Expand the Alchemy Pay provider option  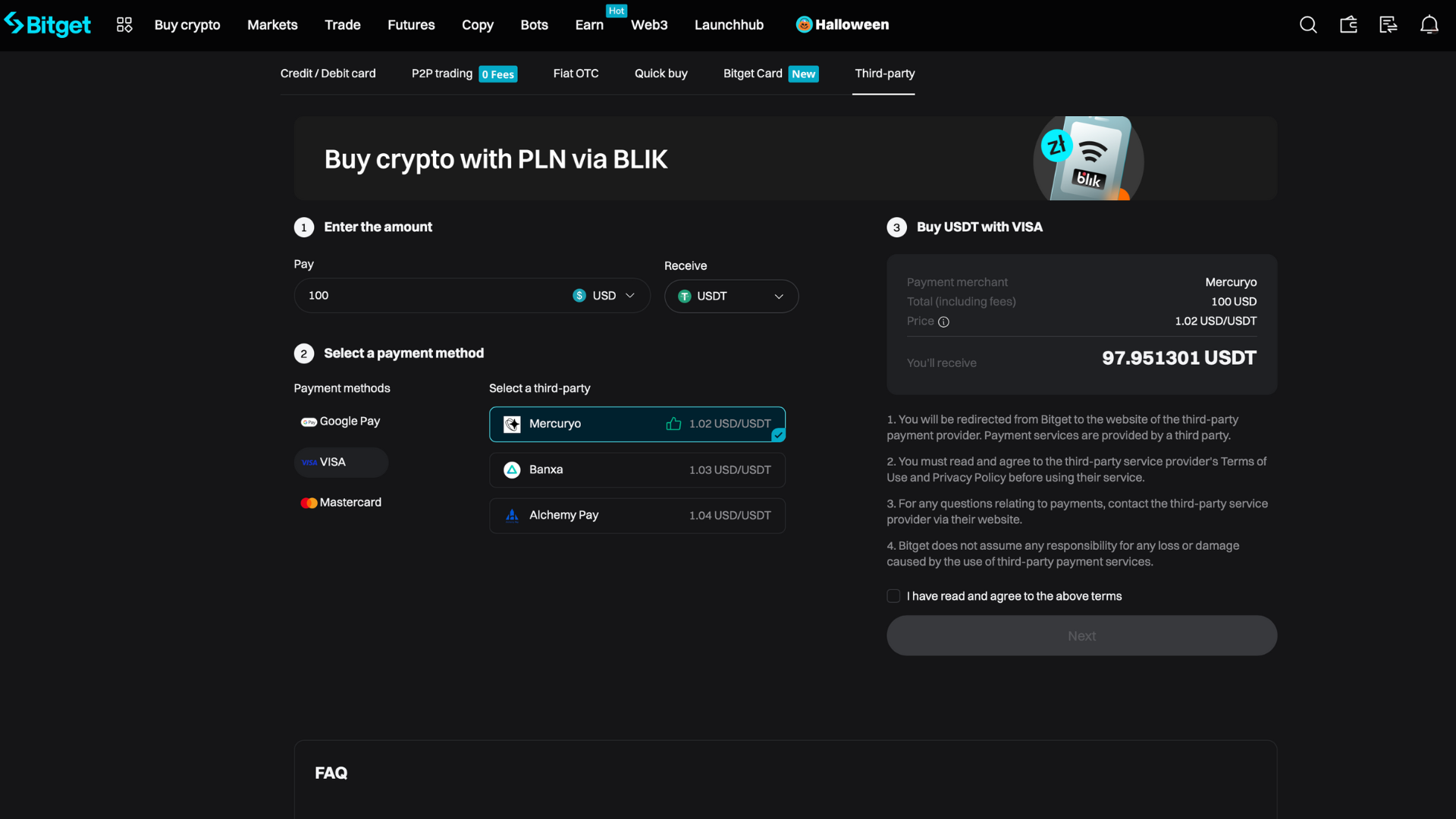pos(637,515)
